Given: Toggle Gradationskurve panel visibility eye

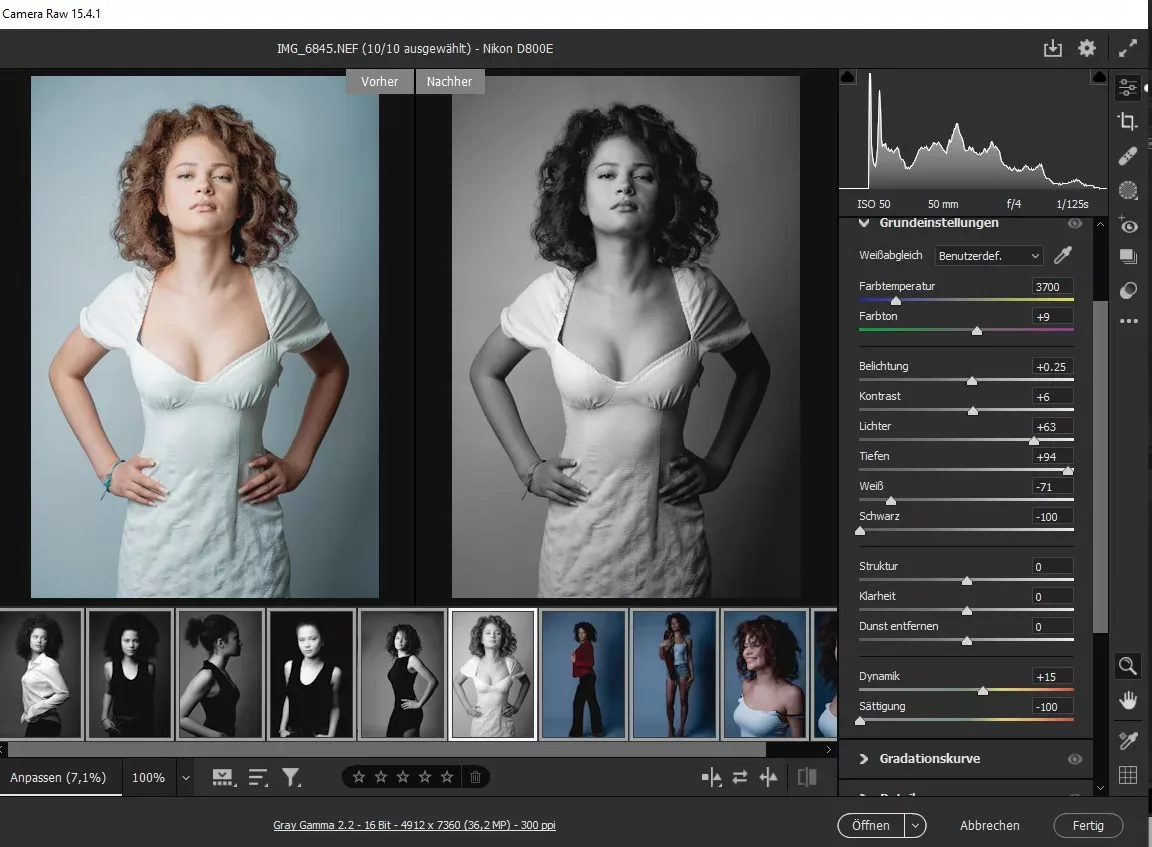Looking at the screenshot, I should pos(1075,759).
